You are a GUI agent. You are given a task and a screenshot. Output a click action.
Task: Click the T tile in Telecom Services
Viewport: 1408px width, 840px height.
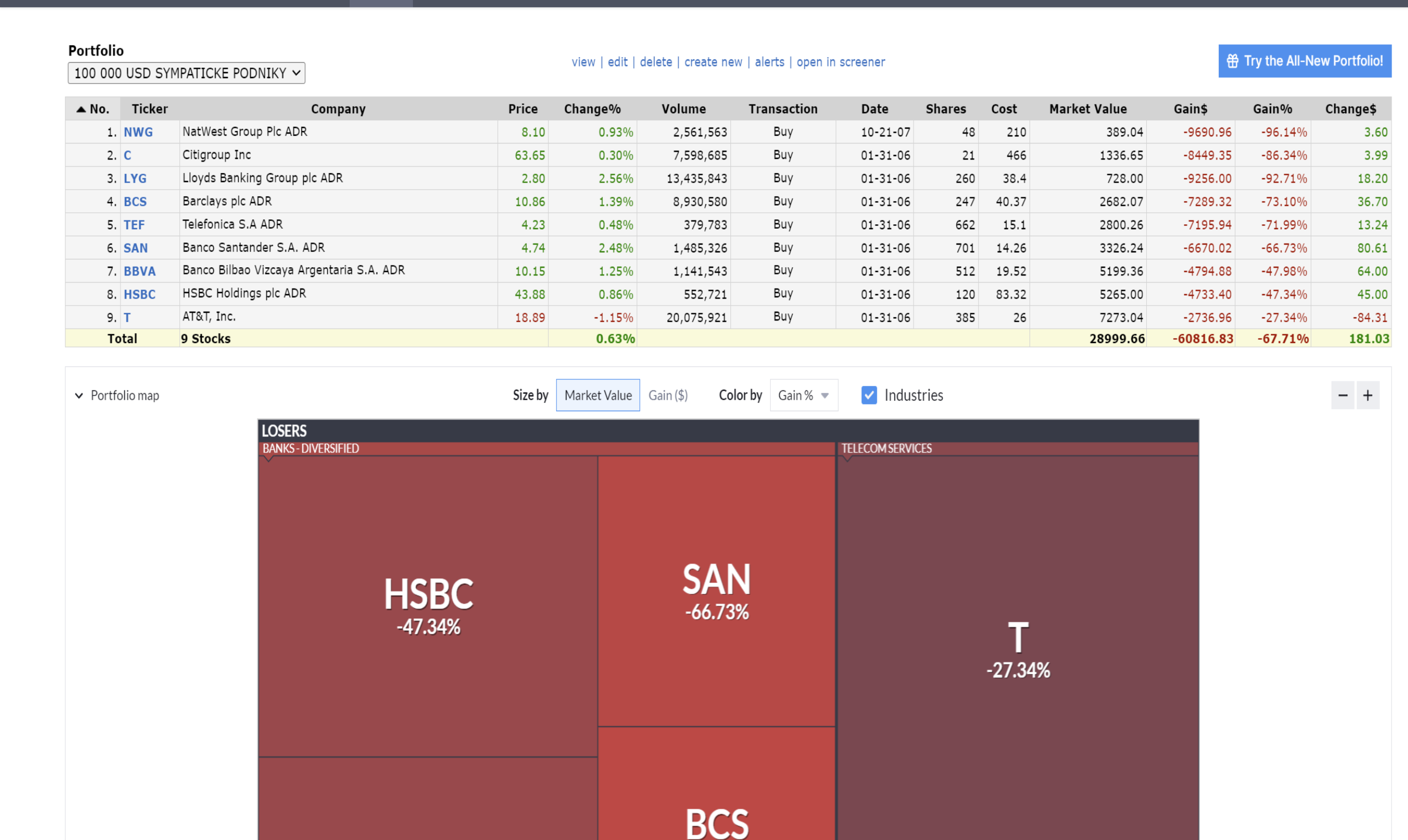coord(1018,648)
